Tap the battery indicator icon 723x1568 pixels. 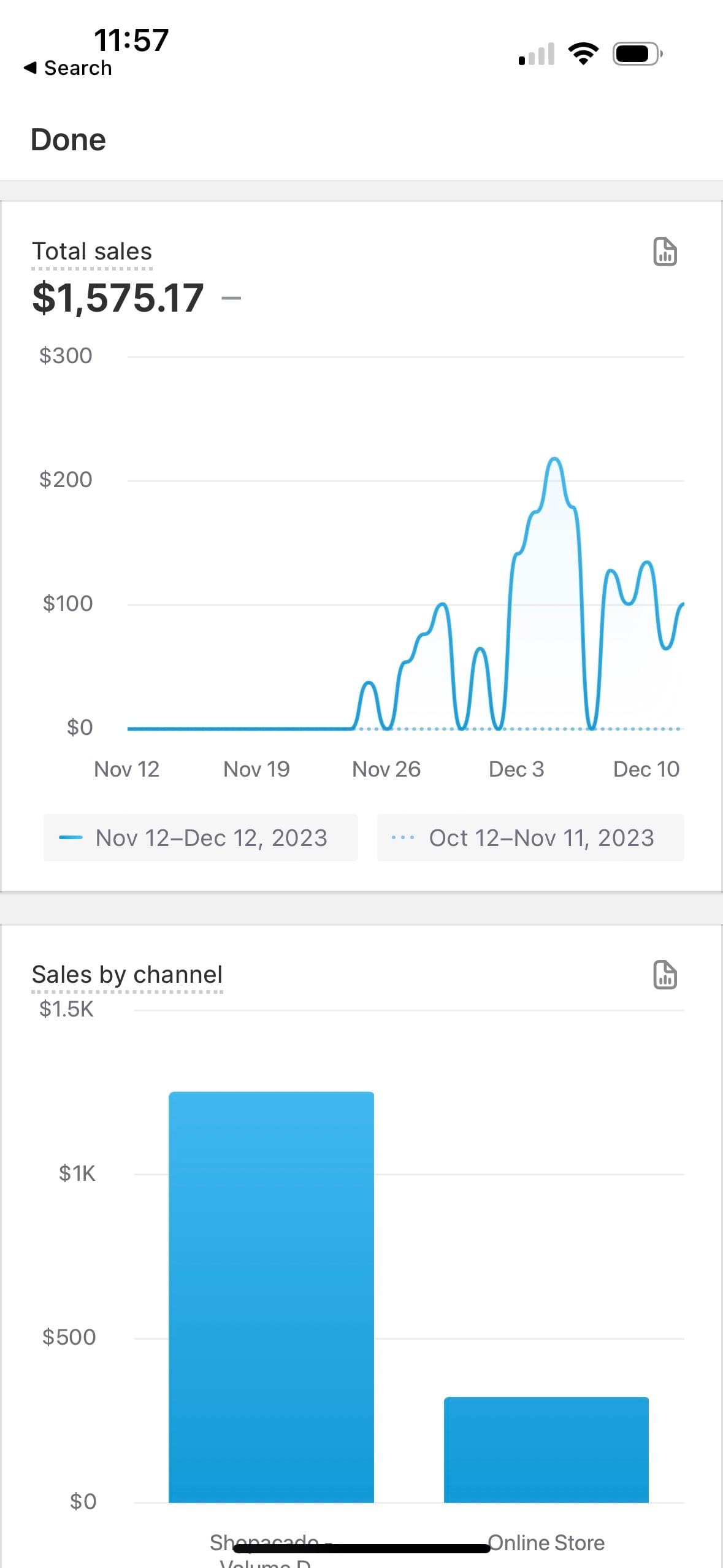click(x=638, y=54)
